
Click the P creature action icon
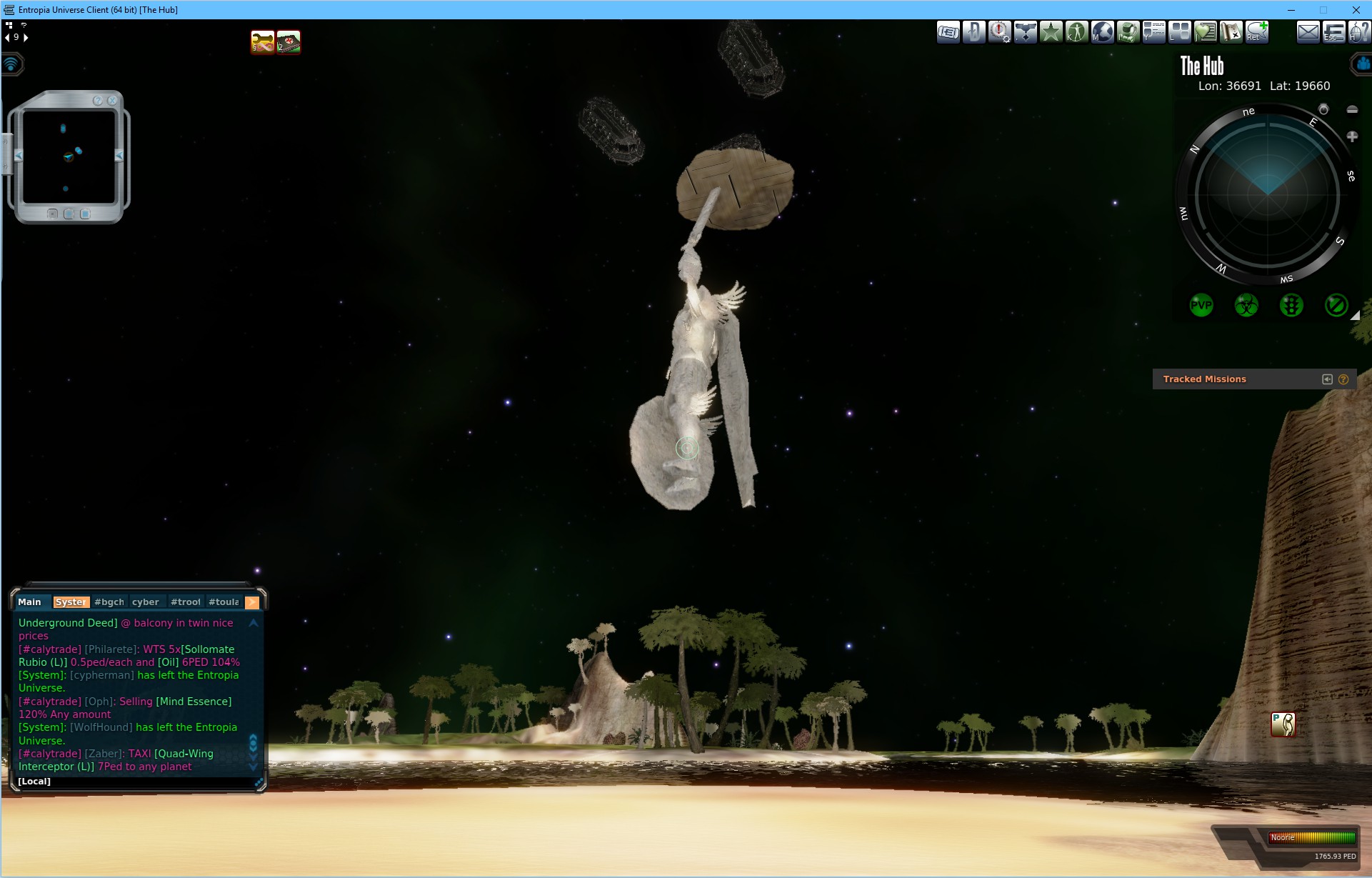coord(1283,724)
